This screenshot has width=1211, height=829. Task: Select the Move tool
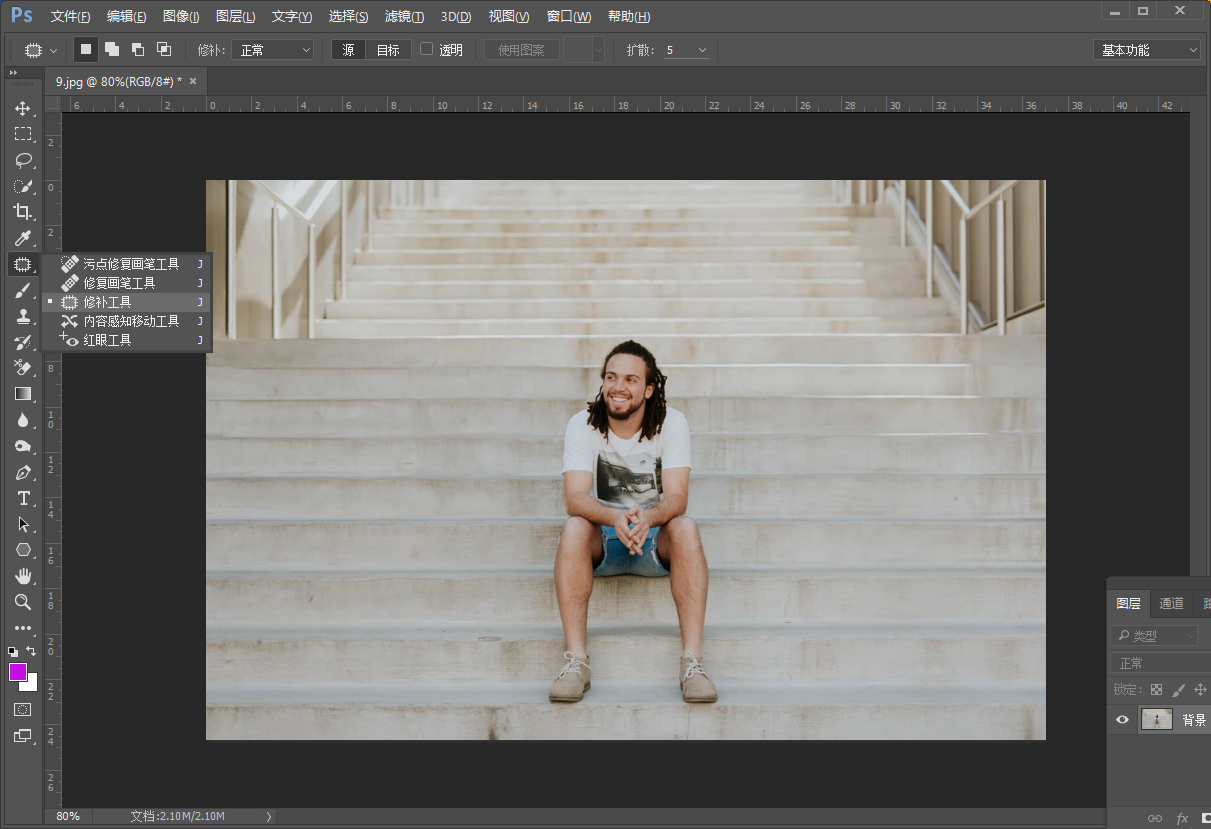22,108
